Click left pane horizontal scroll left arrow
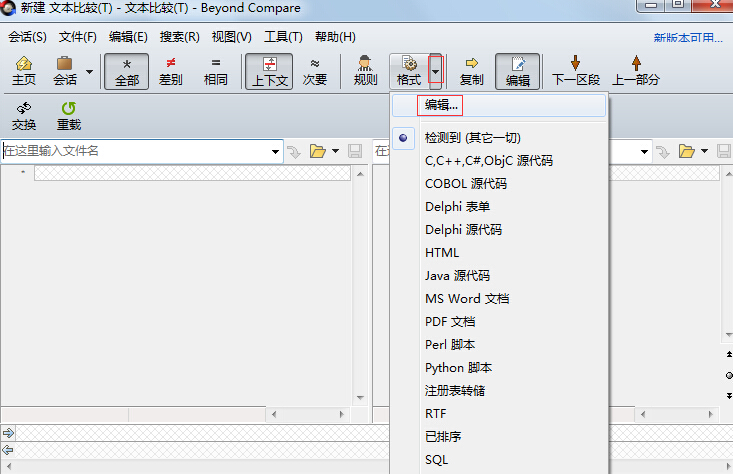Viewport: 733px width, 474px height. point(274,414)
